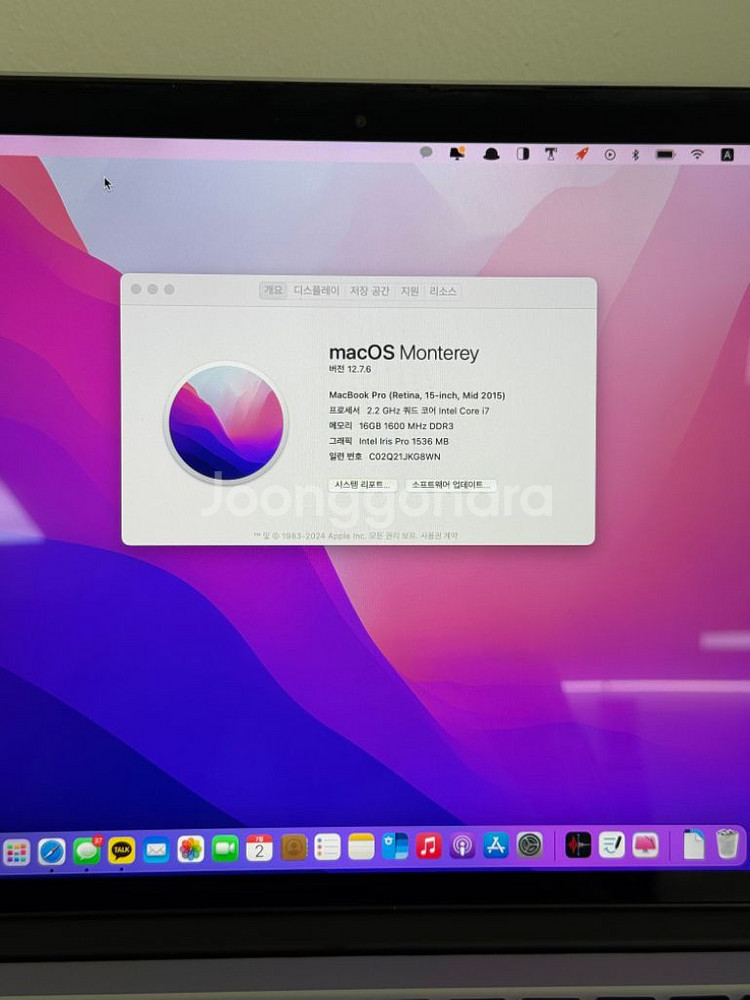Click the bowler hat menu bar icon
Screen dimensions: 750x1000
pyautogui.click(x=490, y=154)
